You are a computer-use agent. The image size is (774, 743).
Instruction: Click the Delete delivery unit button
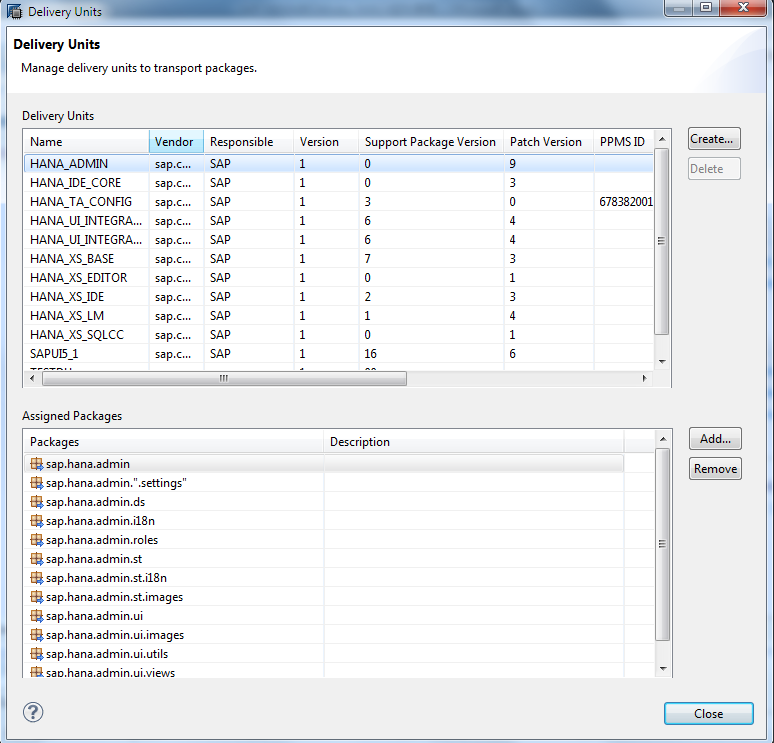[714, 169]
